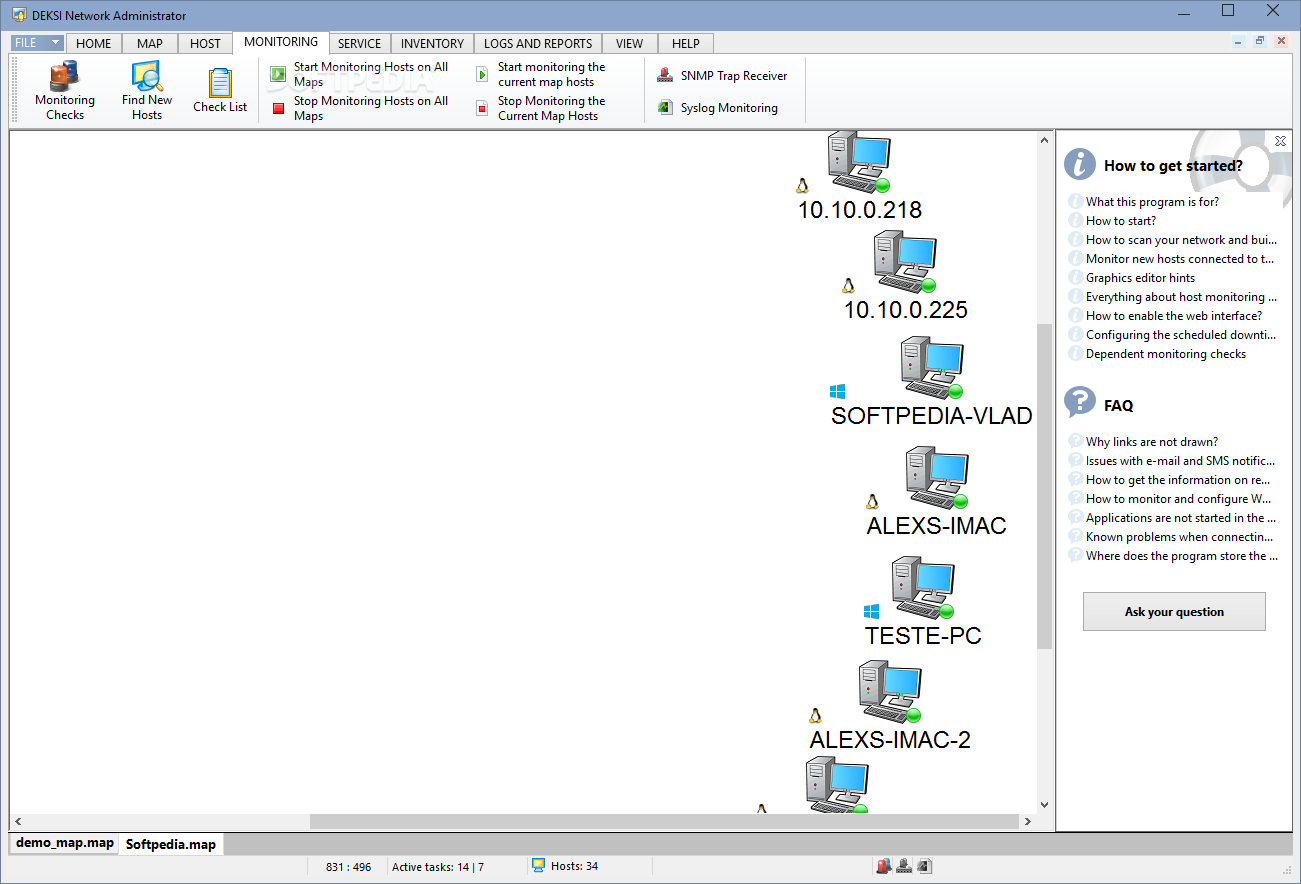The height and width of the screenshot is (884, 1301).
Task: Open the SNMP Trap Receiver
Action: click(722, 76)
